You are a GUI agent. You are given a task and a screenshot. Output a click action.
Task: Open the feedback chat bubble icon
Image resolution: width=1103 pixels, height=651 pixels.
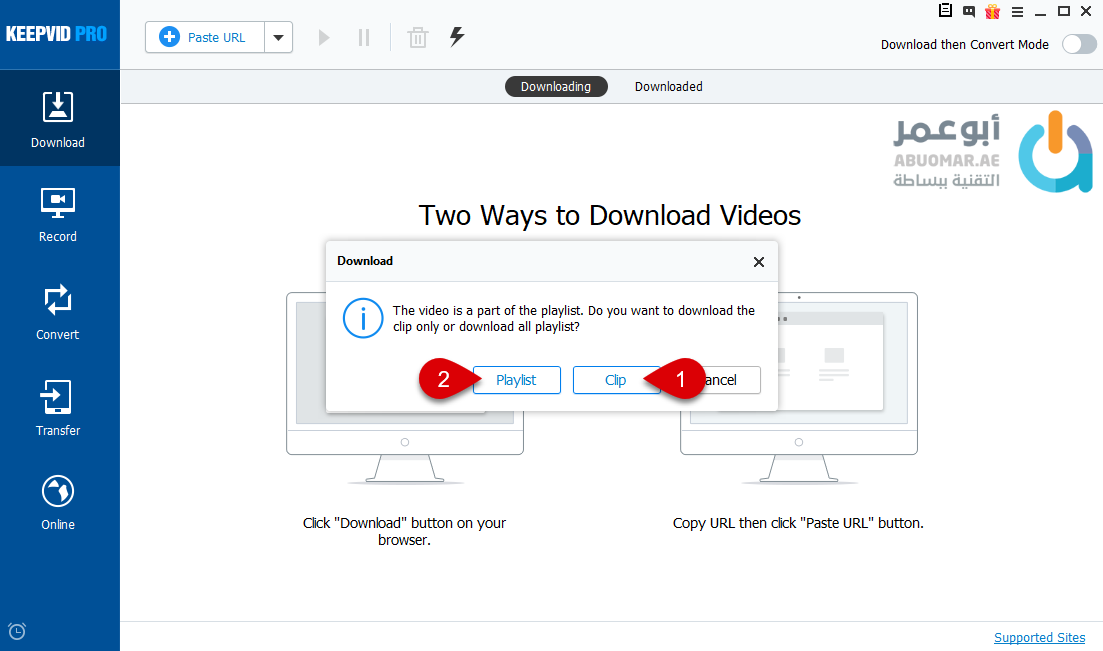tap(968, 12)
